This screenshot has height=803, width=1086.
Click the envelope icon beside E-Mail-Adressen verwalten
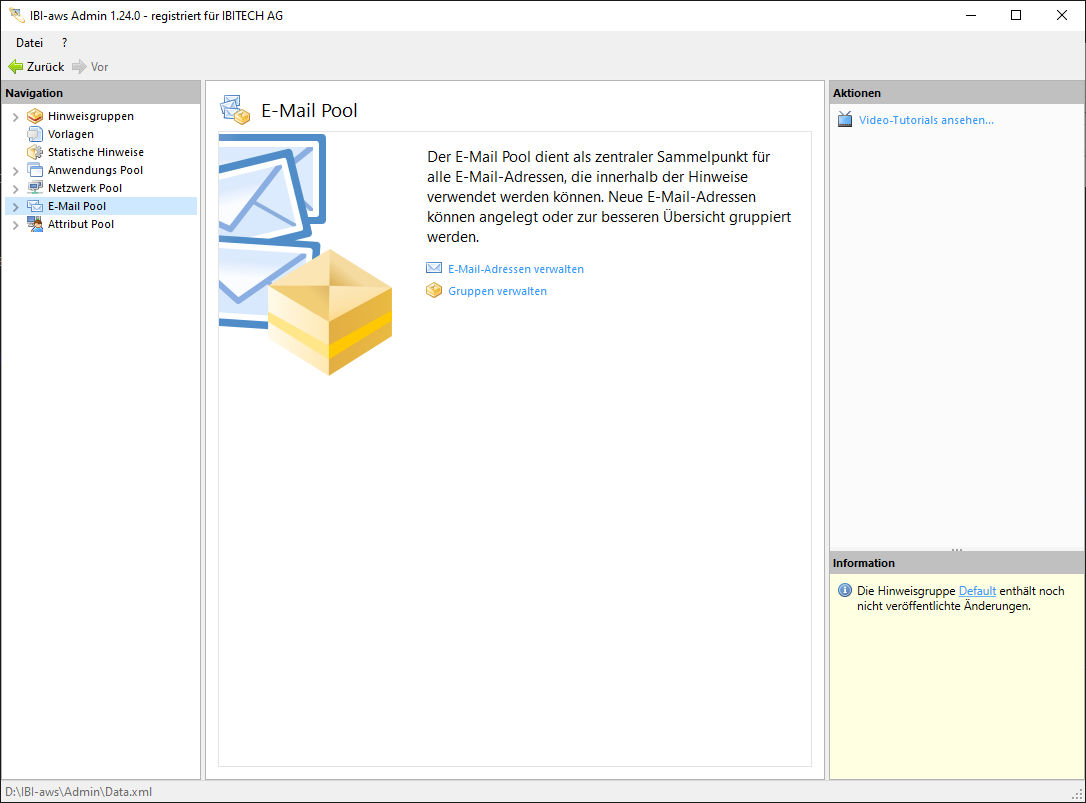434,269
